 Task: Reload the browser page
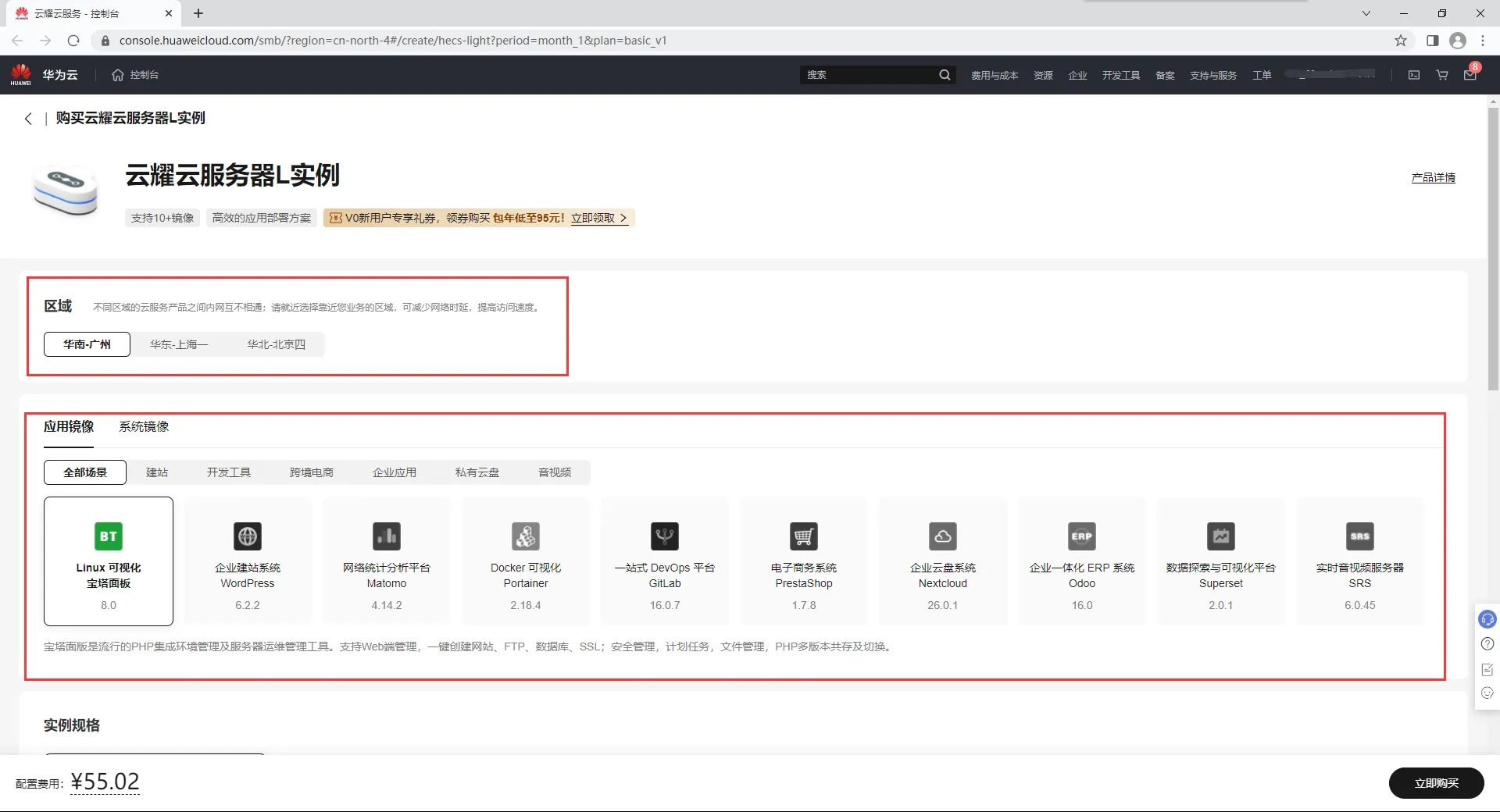click(x=73, y=41)
